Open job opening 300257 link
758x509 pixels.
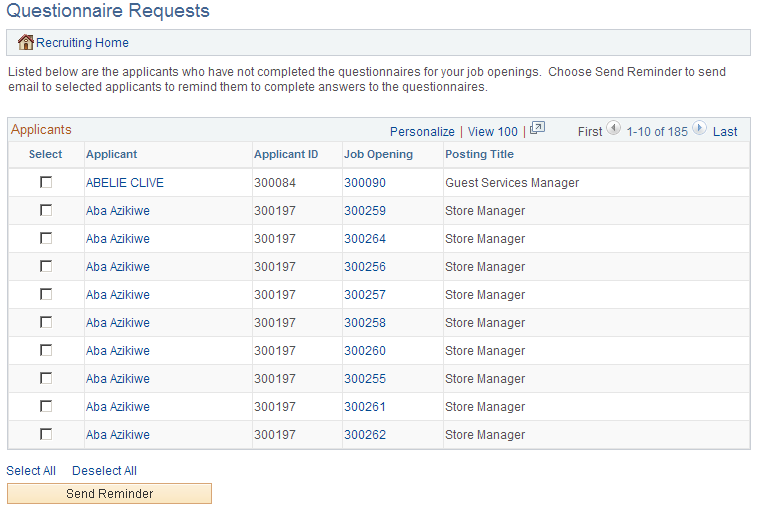tap(365, 295)
